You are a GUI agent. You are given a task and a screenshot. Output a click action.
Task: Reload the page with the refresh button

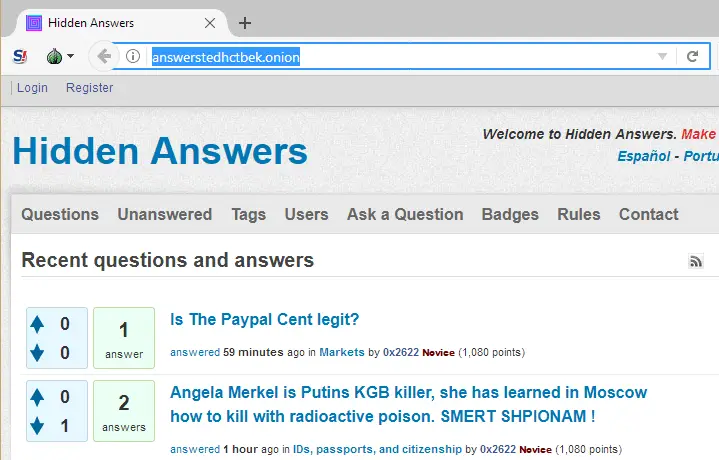point(692,57)
